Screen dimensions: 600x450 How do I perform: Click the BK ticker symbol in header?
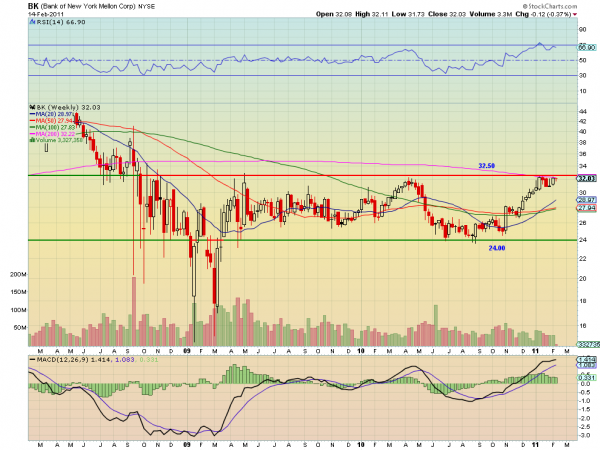[x=33, y=6]
